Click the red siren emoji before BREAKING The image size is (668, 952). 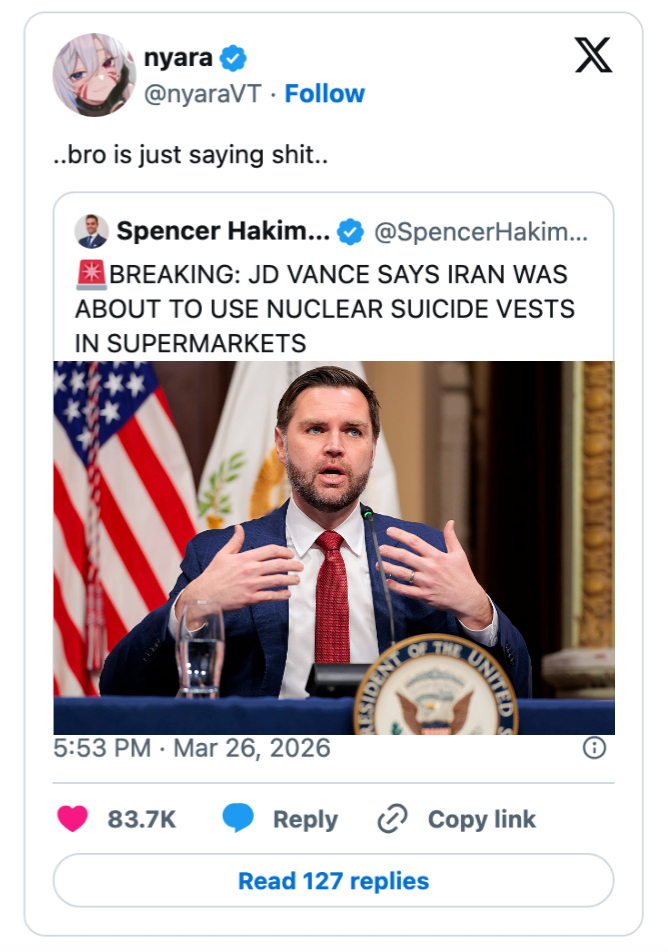coord(91,274)
